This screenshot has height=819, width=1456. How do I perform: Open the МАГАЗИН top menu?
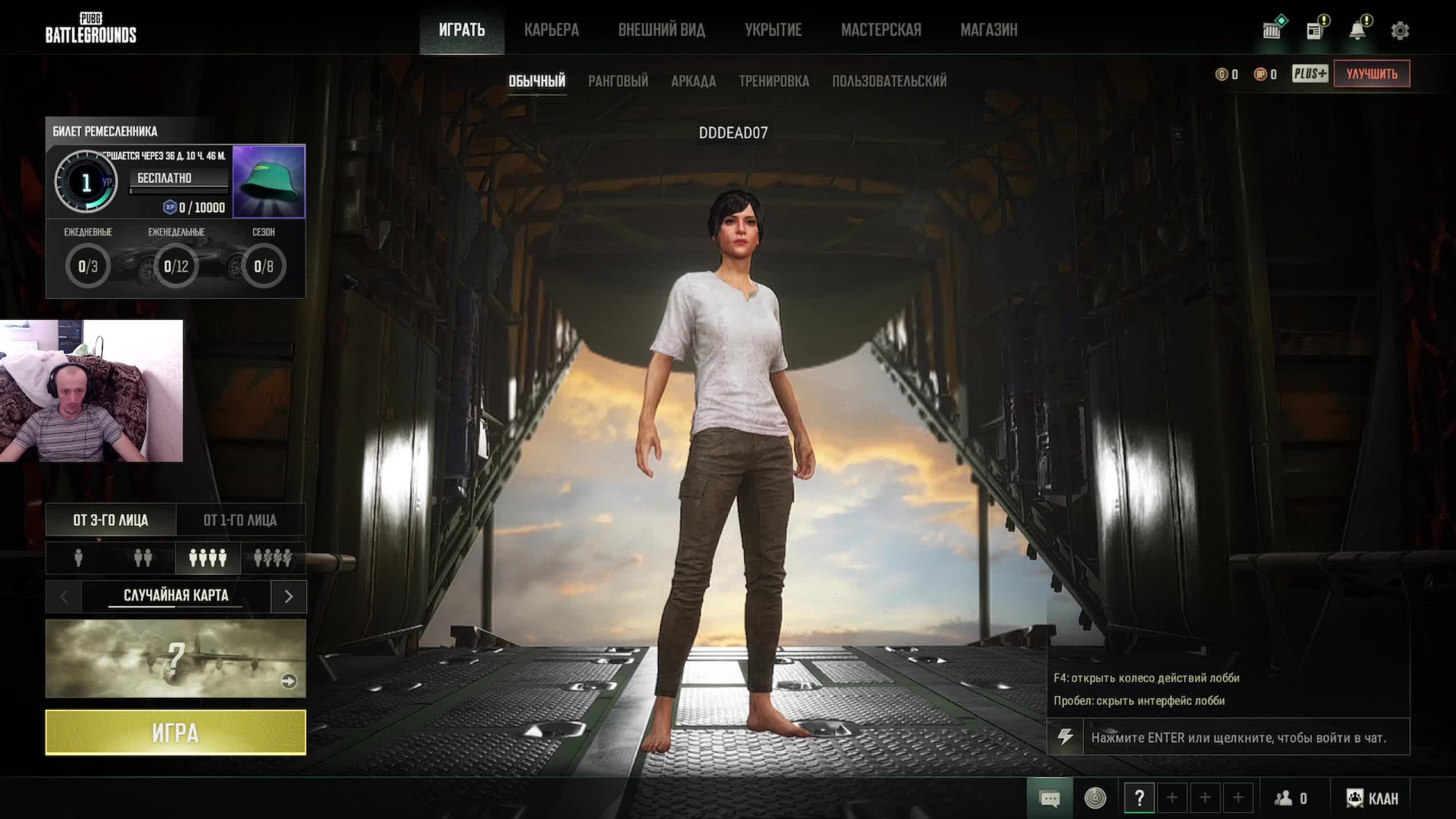[988, 30]
